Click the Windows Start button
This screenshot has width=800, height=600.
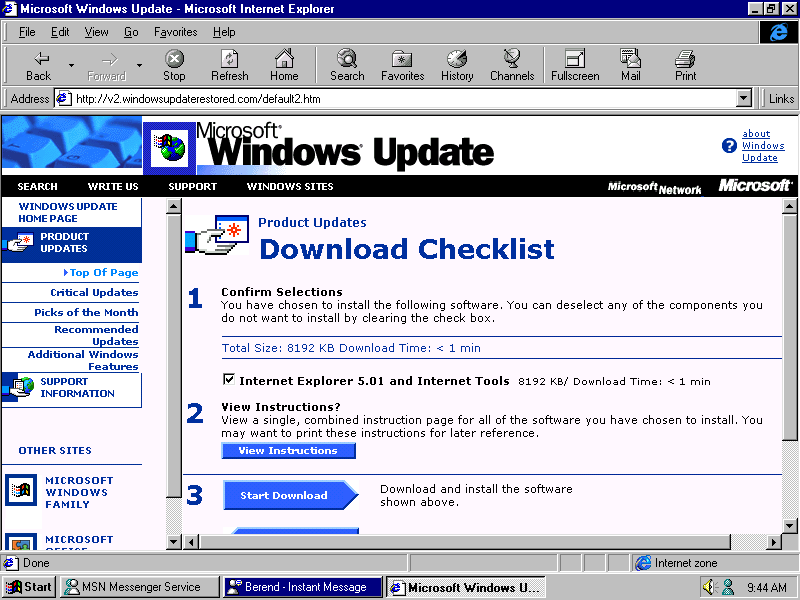[29, 587]
